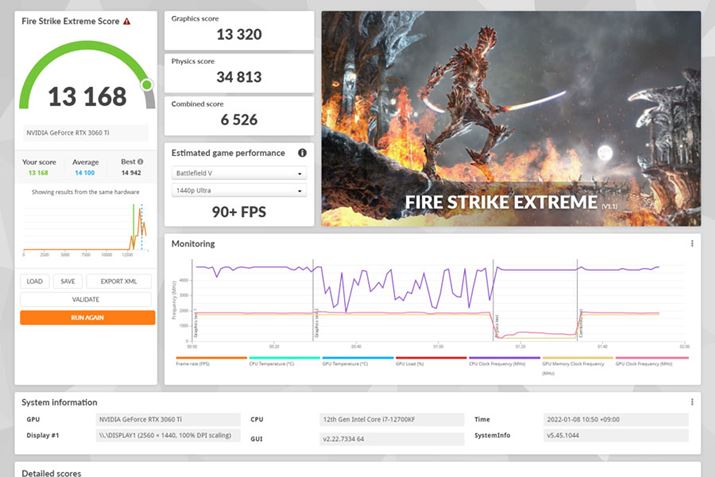
Task: Toggle the GPU Load (%) legend entry
Action: [431, 361]
